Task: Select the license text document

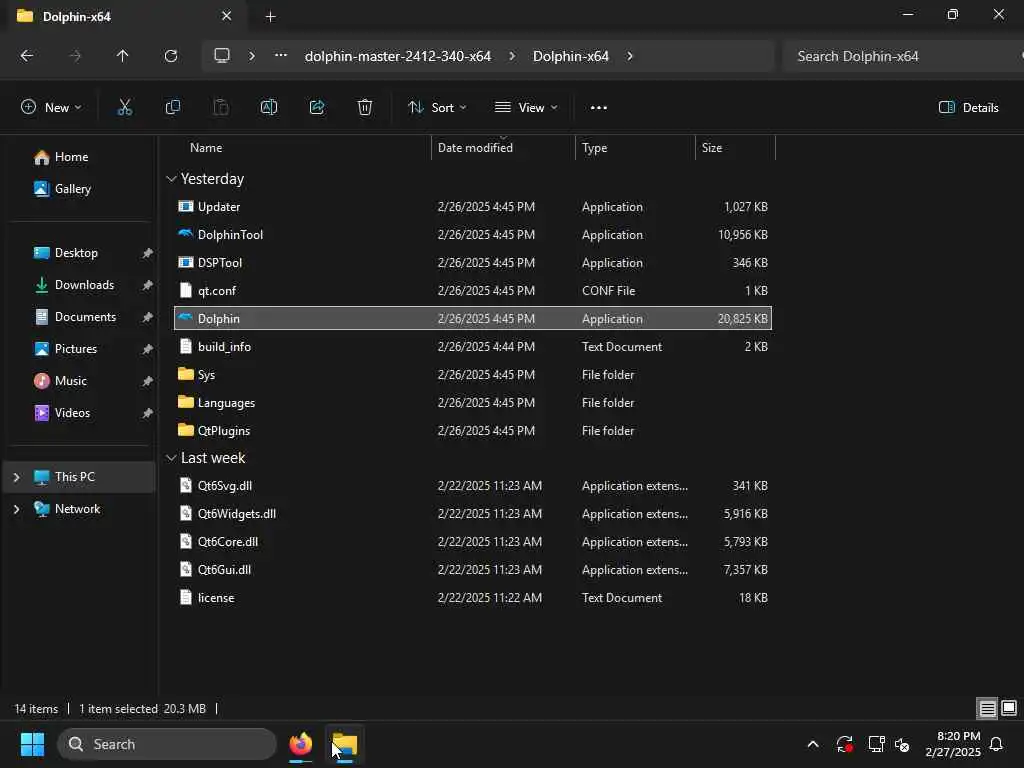Action: click(x=472, y=598)
